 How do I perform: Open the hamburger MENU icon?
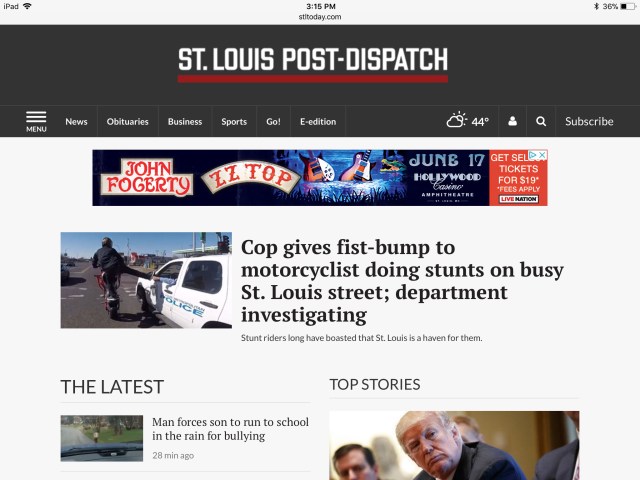click(36, 121)
